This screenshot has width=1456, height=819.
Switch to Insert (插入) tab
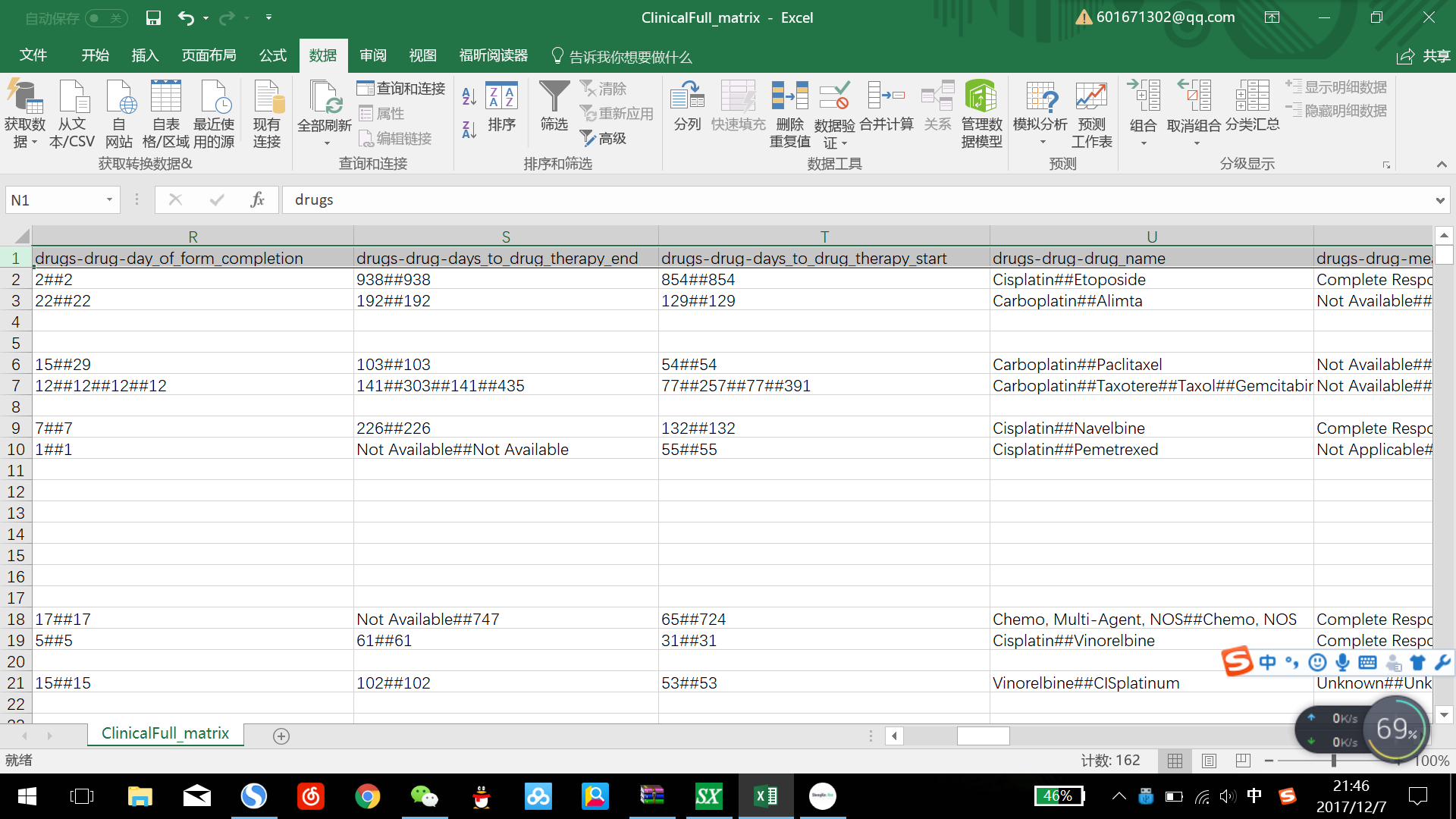pyautogui.click(x=145, y=55)
